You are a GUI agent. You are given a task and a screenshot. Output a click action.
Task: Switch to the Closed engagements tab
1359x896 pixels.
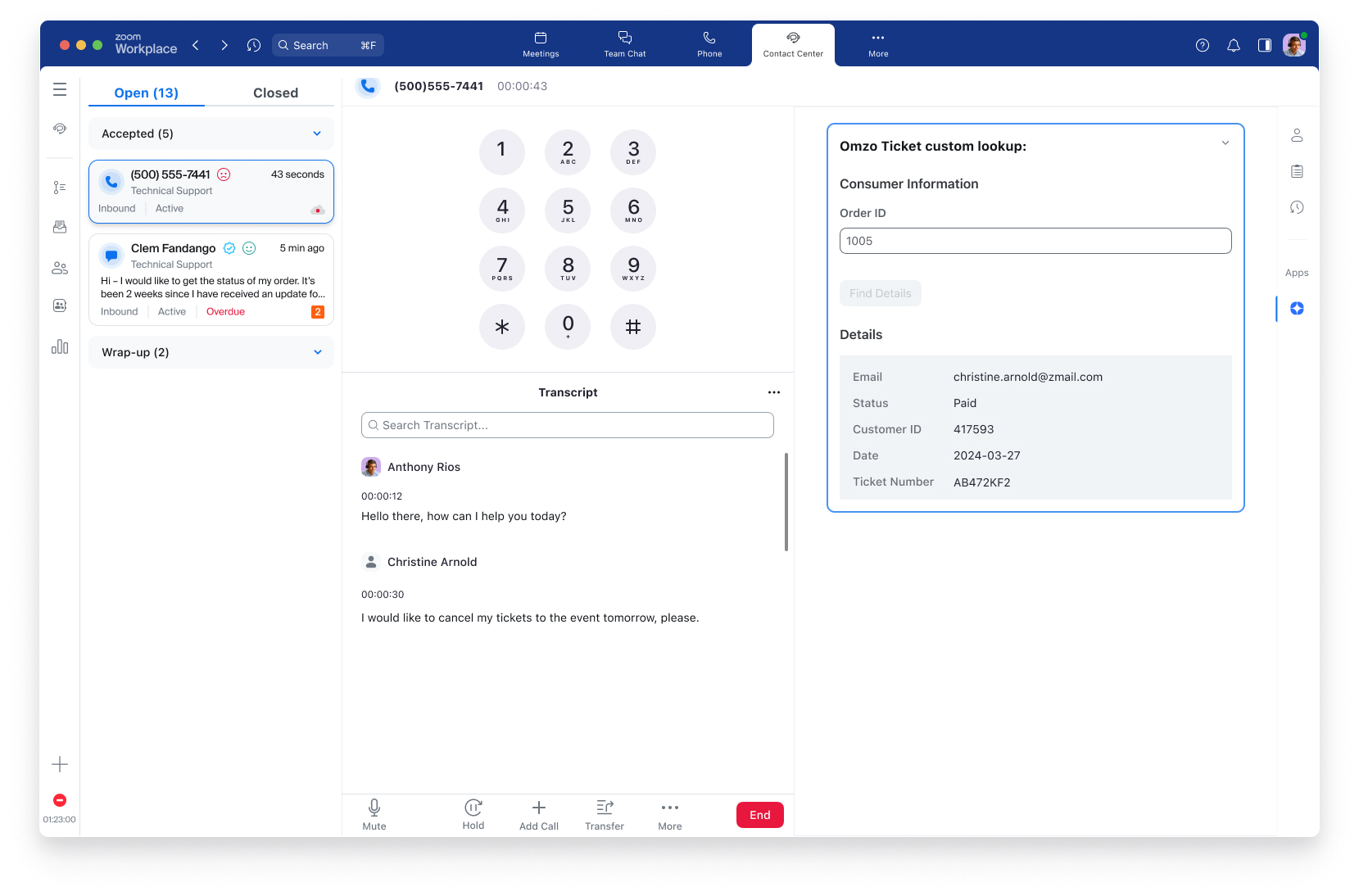pos(275,93)
